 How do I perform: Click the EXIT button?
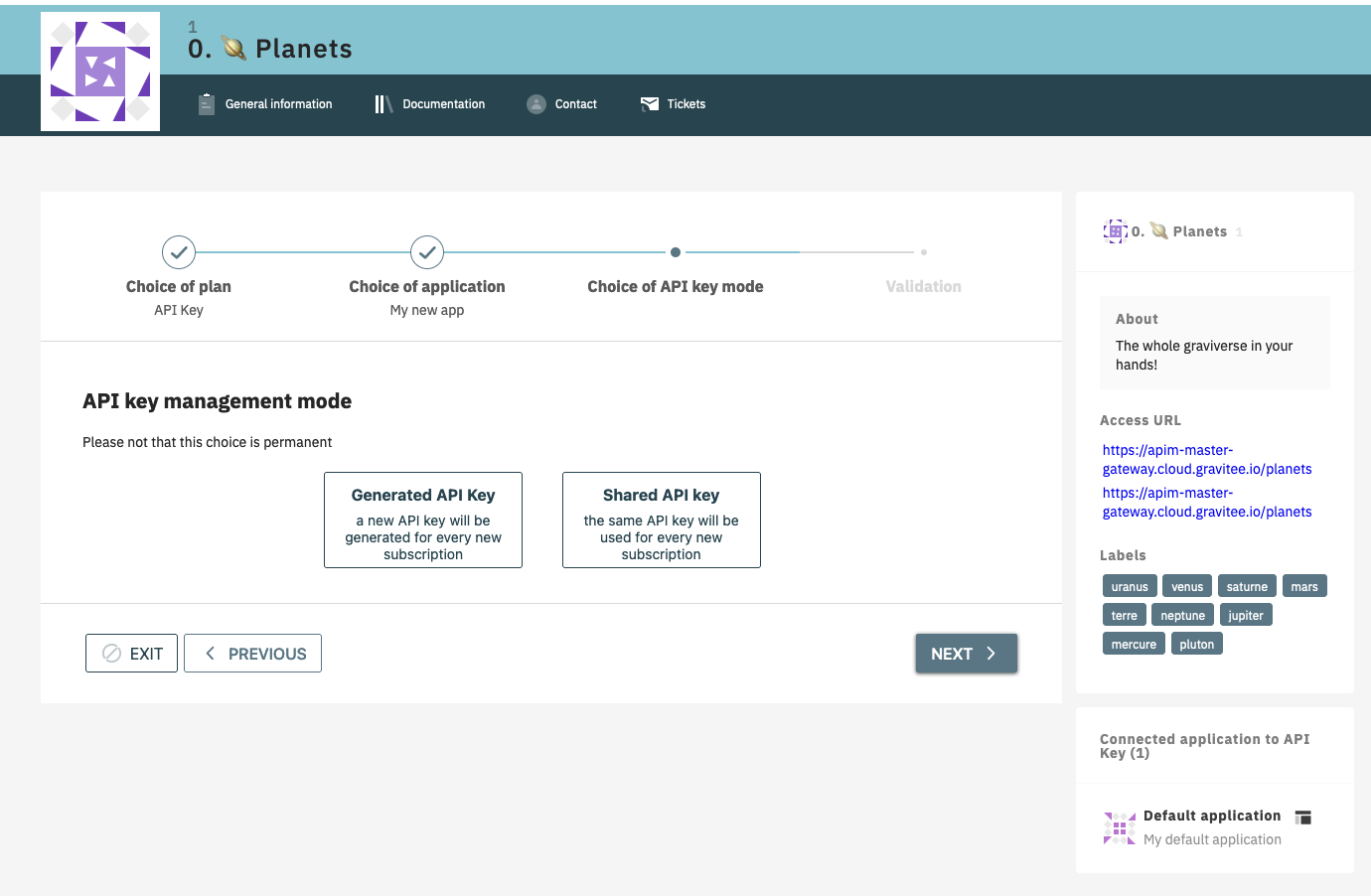pyautogui.click(x=131, y=653)
